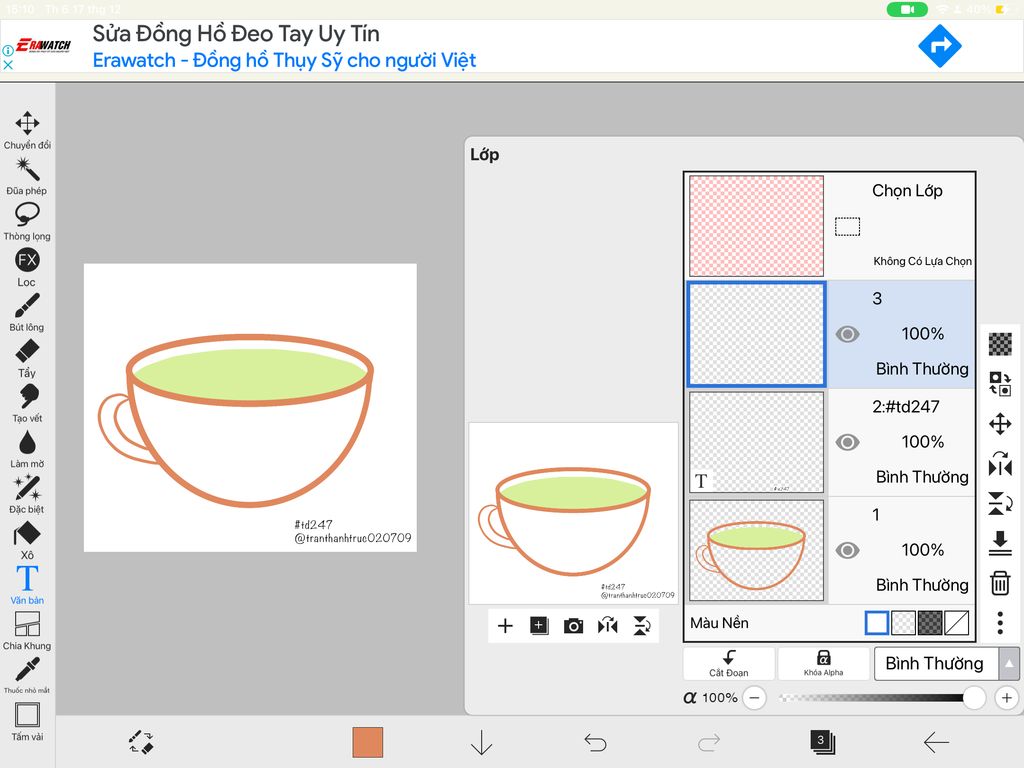Toggle Khóa Alpha lock
The image size is (1024, 768).
pos(824,664)
